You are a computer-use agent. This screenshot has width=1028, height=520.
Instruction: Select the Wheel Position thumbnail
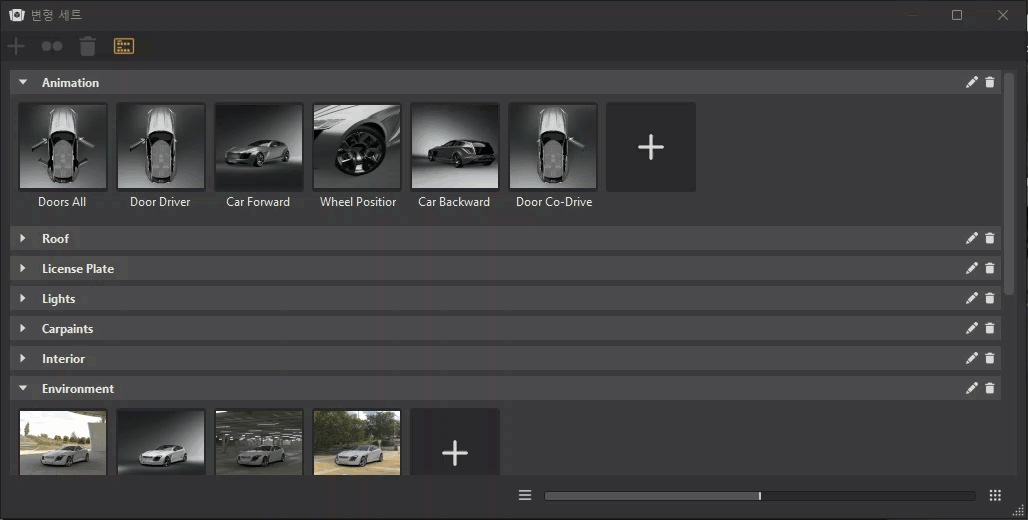(x=357, y=147)
